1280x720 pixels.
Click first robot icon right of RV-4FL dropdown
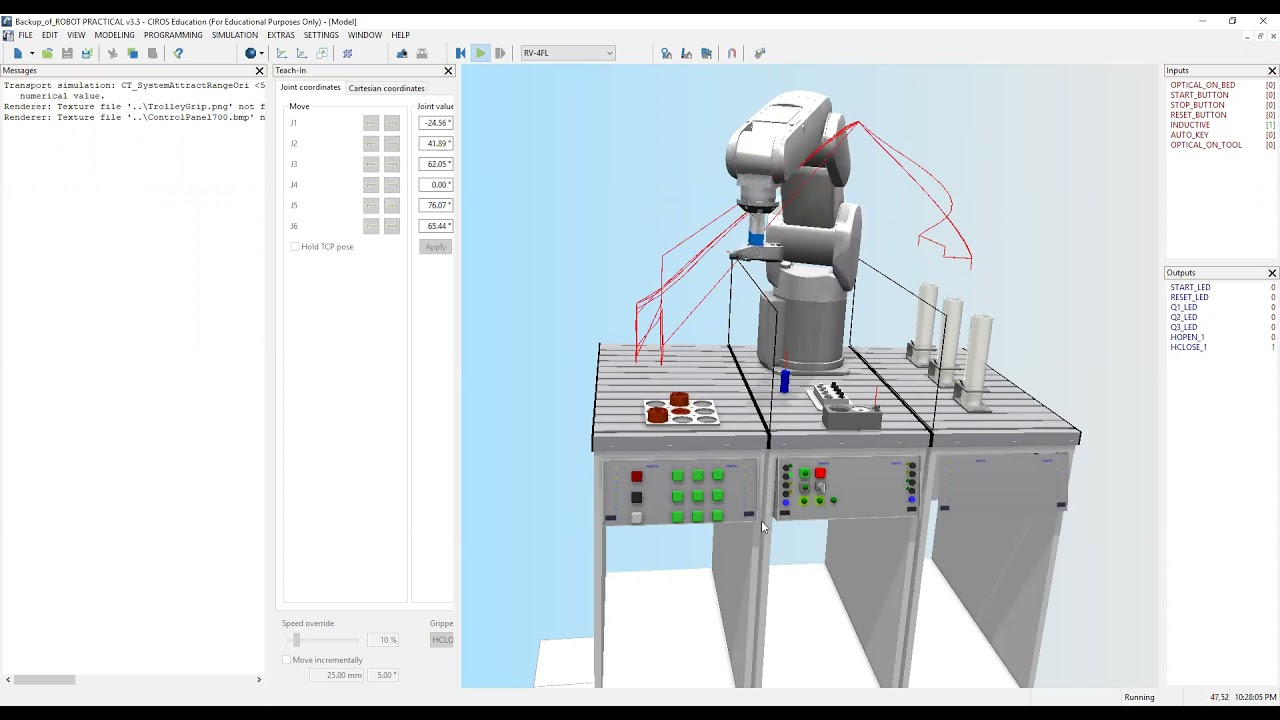666,53
